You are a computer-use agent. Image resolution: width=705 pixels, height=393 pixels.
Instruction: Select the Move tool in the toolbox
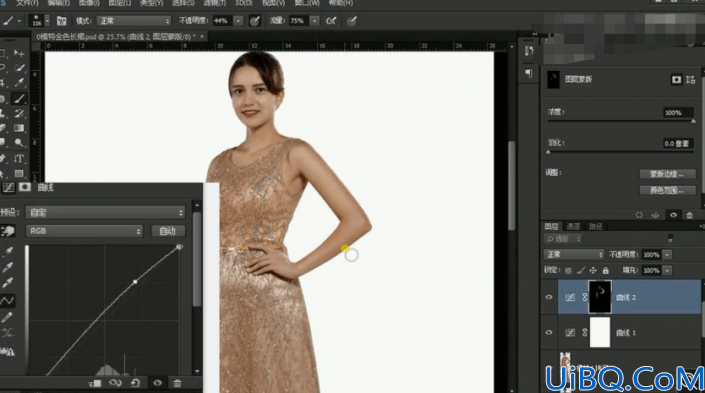(x=19, y=53)
